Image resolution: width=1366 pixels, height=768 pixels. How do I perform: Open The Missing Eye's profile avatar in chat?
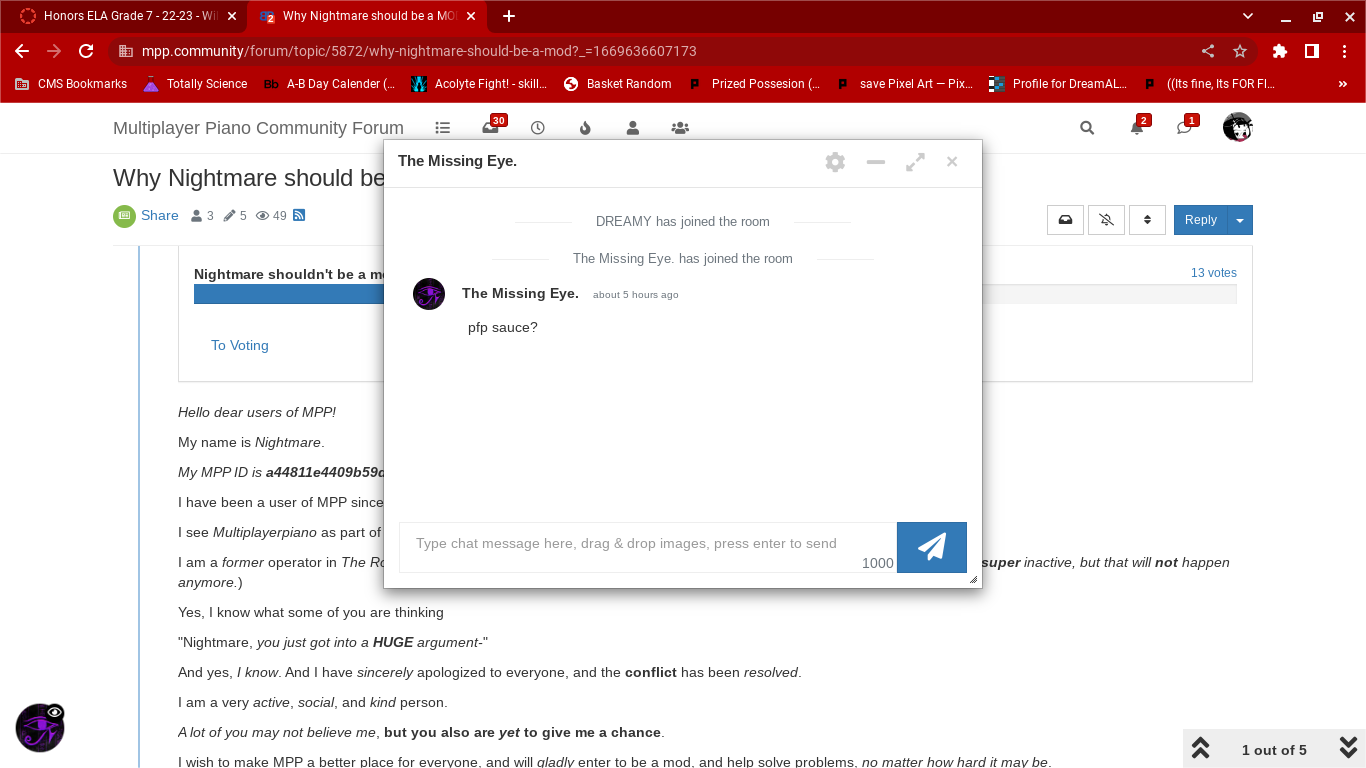point(429,294)
